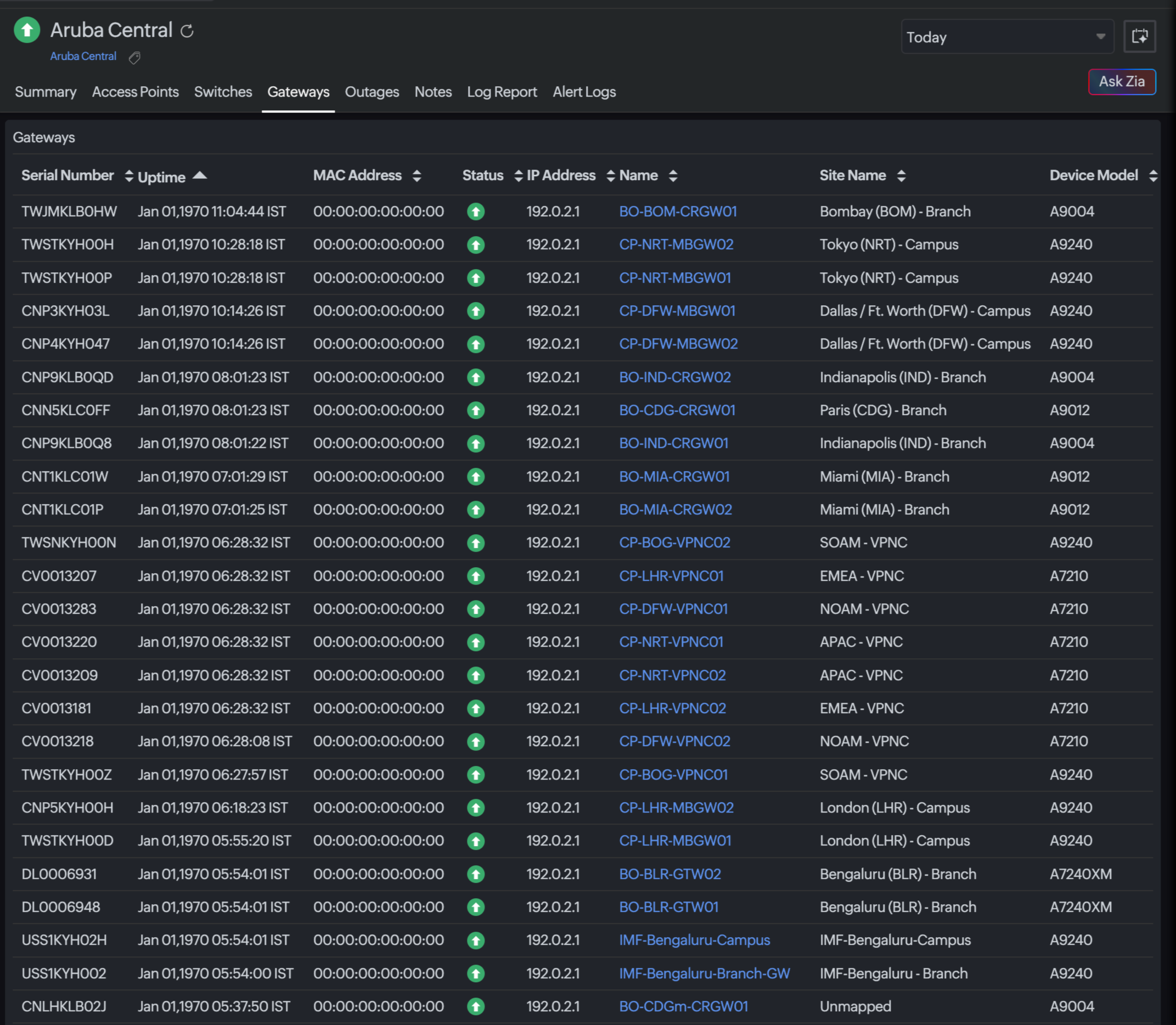Click the refresh icon beside Aruba Central title

pos(187,31)
